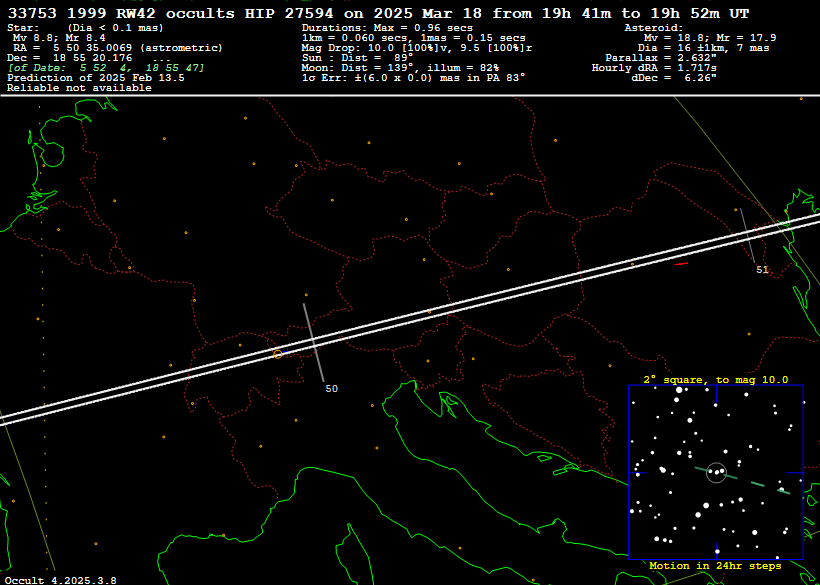This screenshot has height=585, width=820.
Task: Click the "2° square, to mag 10.0" caption
Action: click(716, 380)
